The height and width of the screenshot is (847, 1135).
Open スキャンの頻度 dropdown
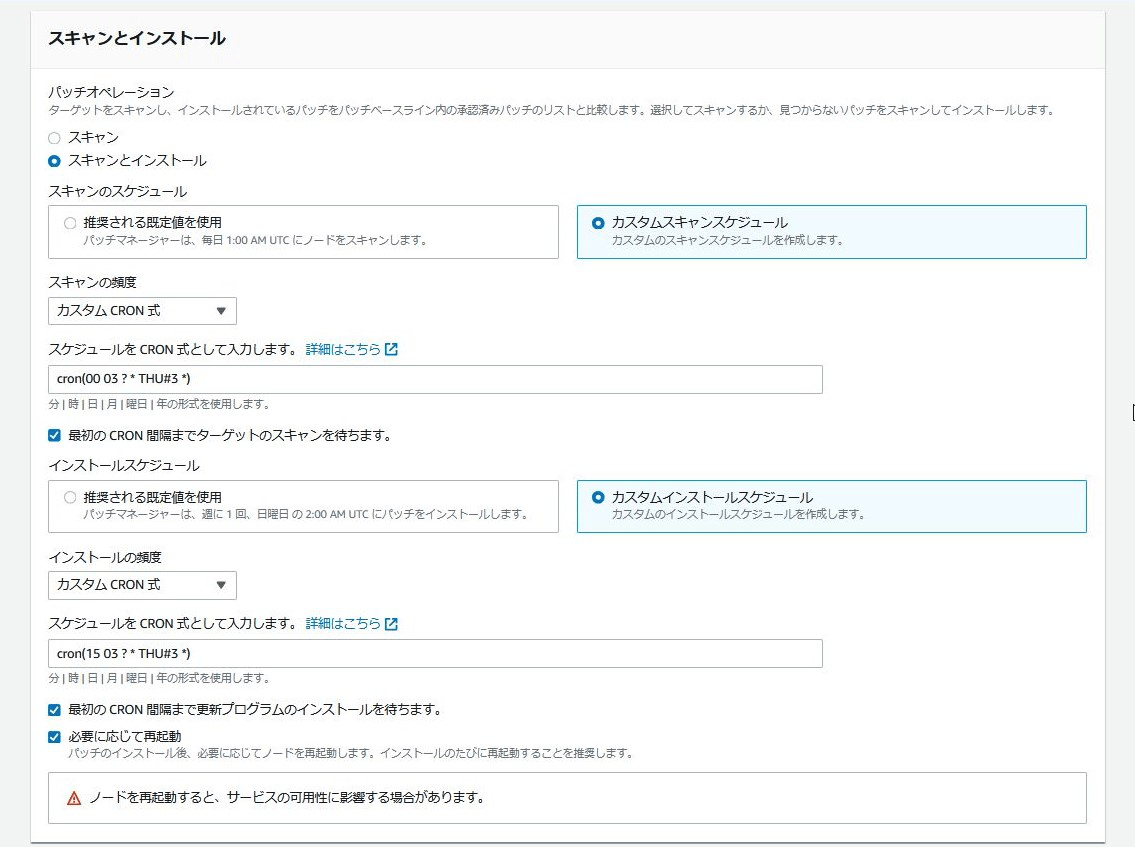[142, 311]
